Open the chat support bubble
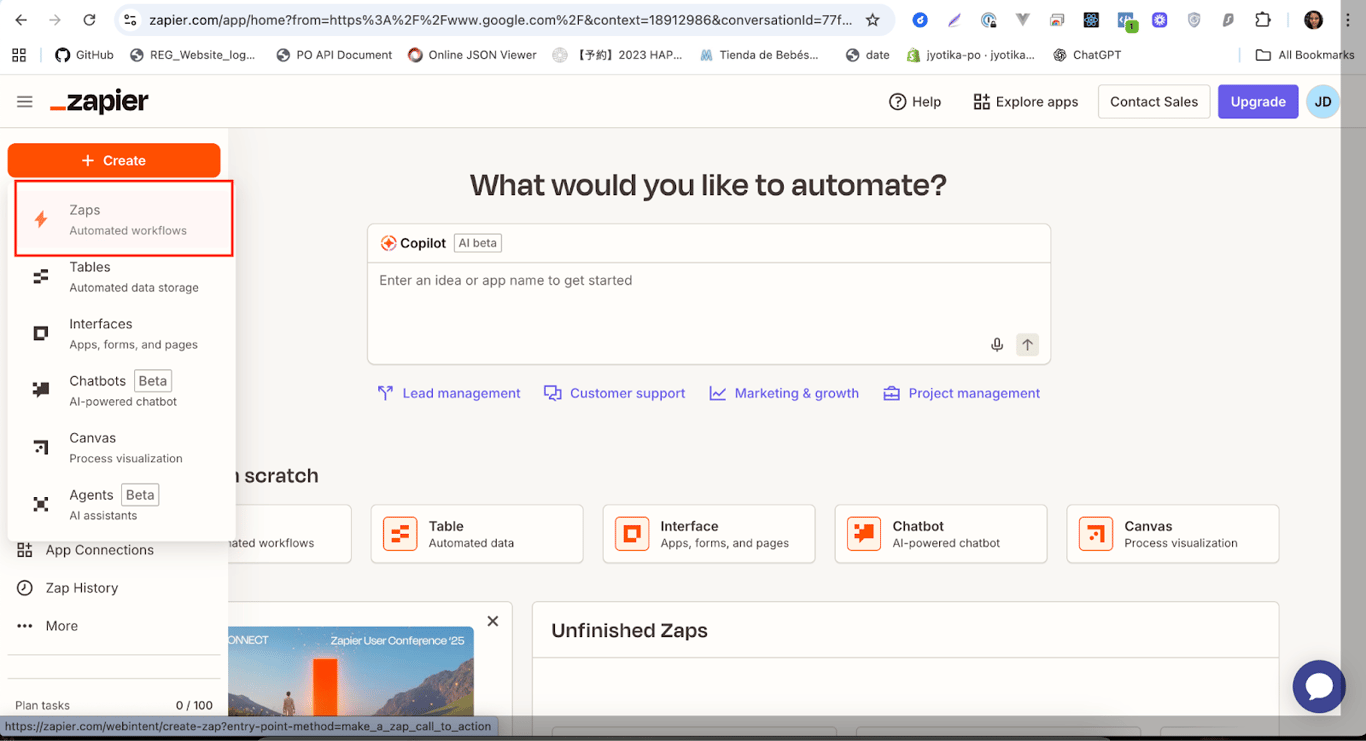The image size is (1366, 741). pyautogui.click(x=1319, y=687)
